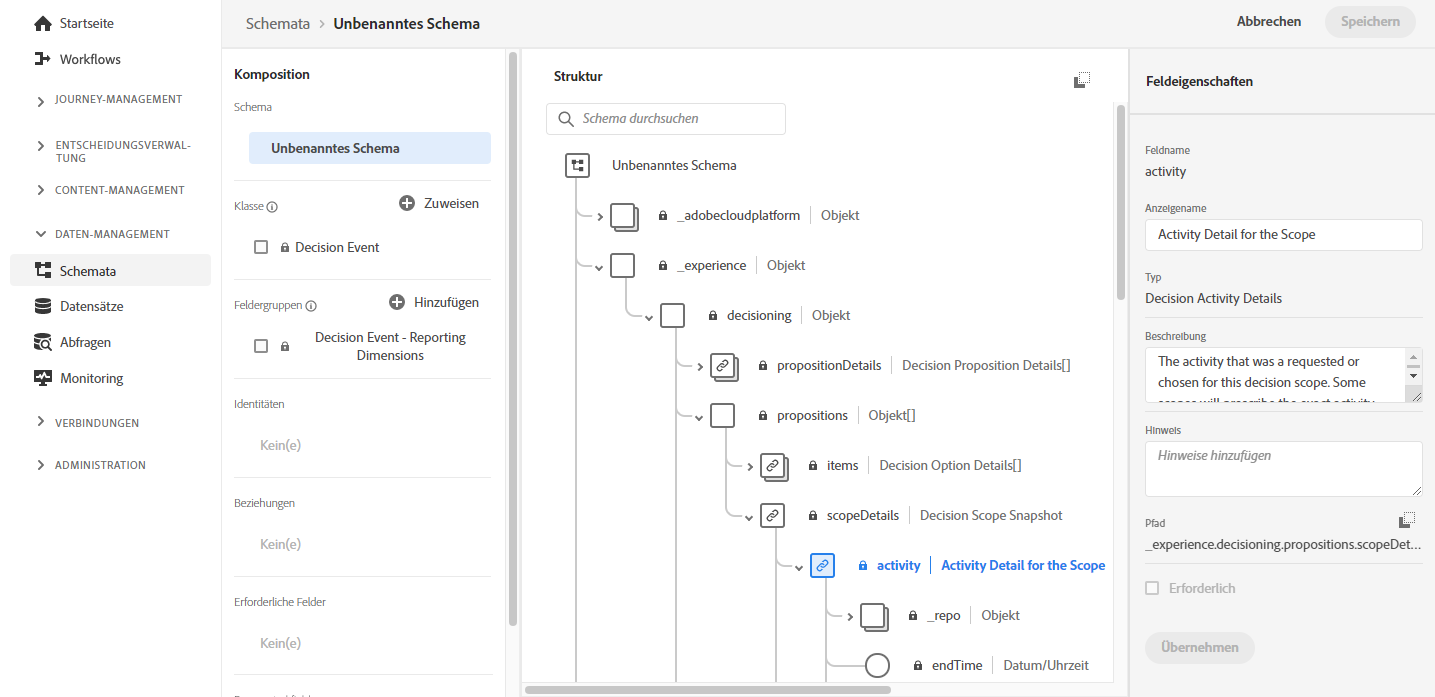Screen dimensions: 1435x697
Task: Expand the Administration menu section
Action: (x=40, y=465)
